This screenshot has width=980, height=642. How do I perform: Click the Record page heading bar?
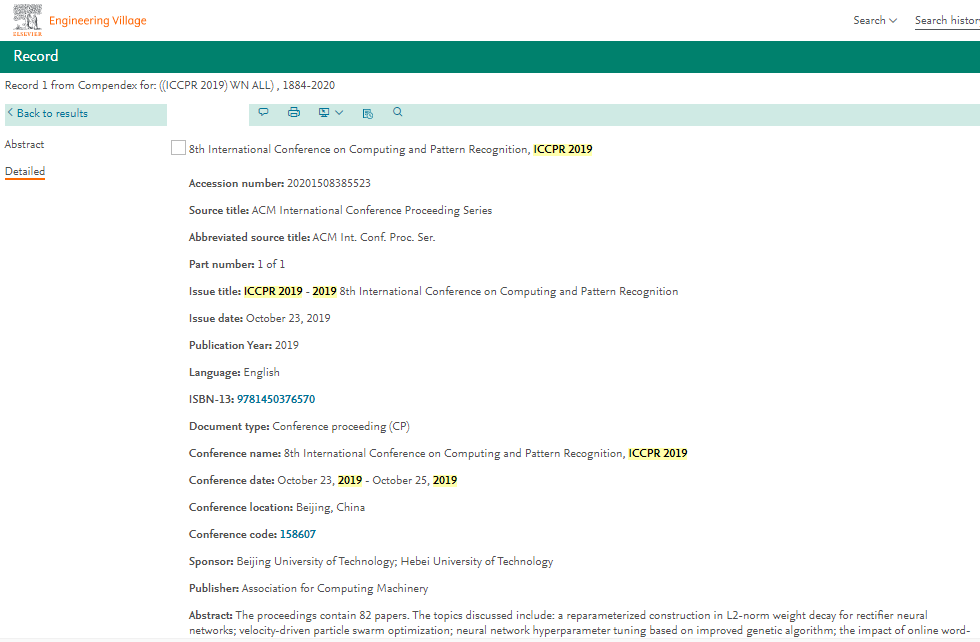[x=490, y=57]
